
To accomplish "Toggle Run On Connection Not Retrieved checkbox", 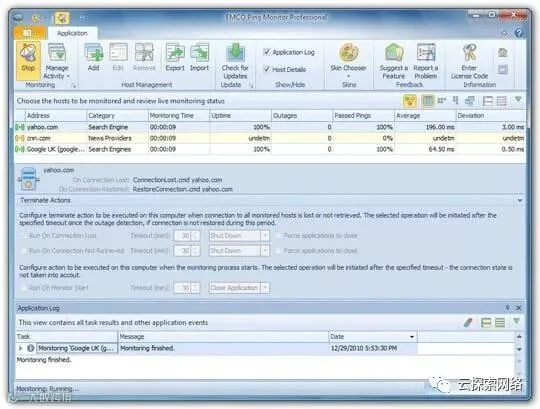I will pyautogui.click(x=24, y=251).
